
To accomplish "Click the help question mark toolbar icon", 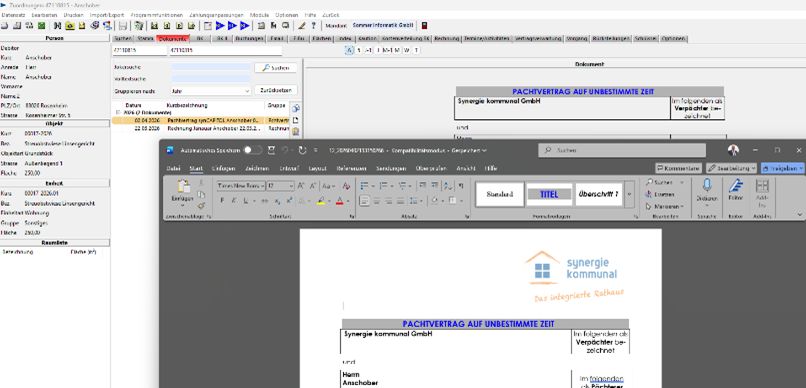I will 314,25.
